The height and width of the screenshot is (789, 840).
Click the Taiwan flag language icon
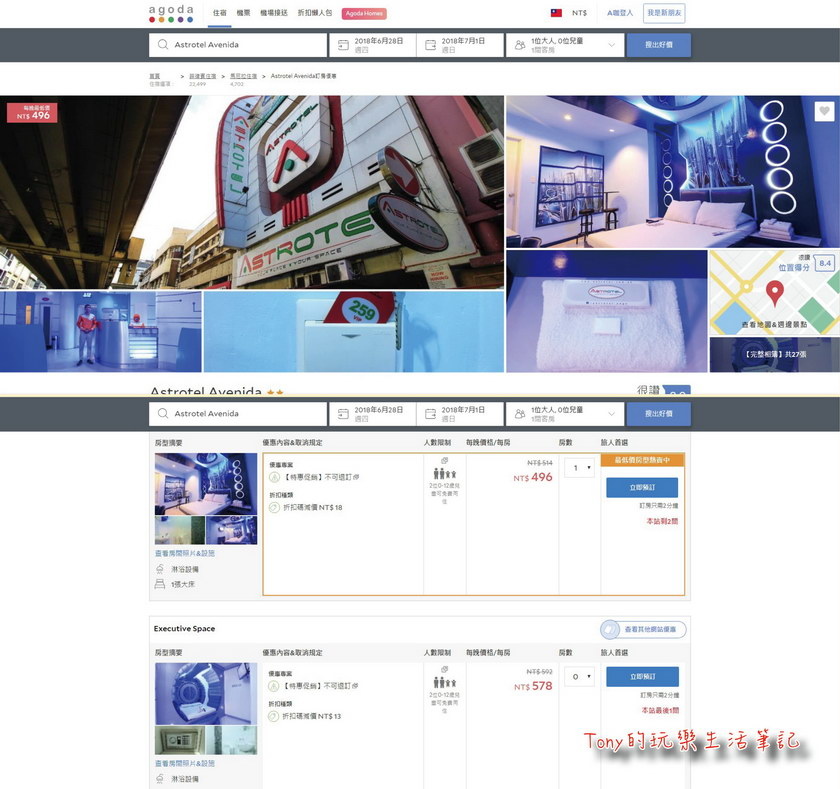pos(556,13)
